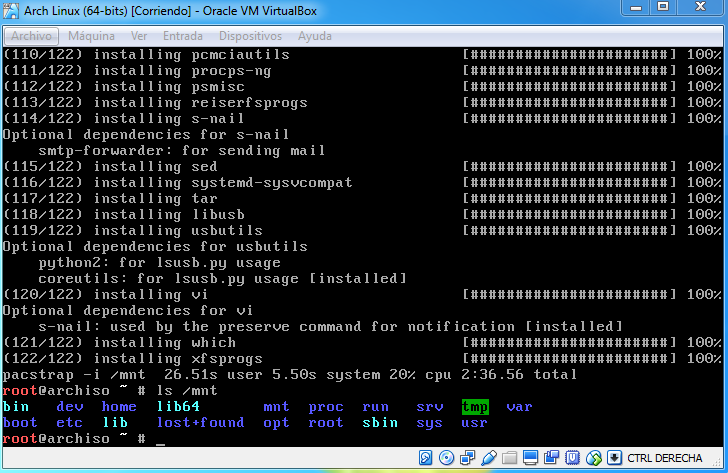Viewport: 728px width, 473px height.
Task: Open the Archivo menu
Action: click(x=31, y=36)
